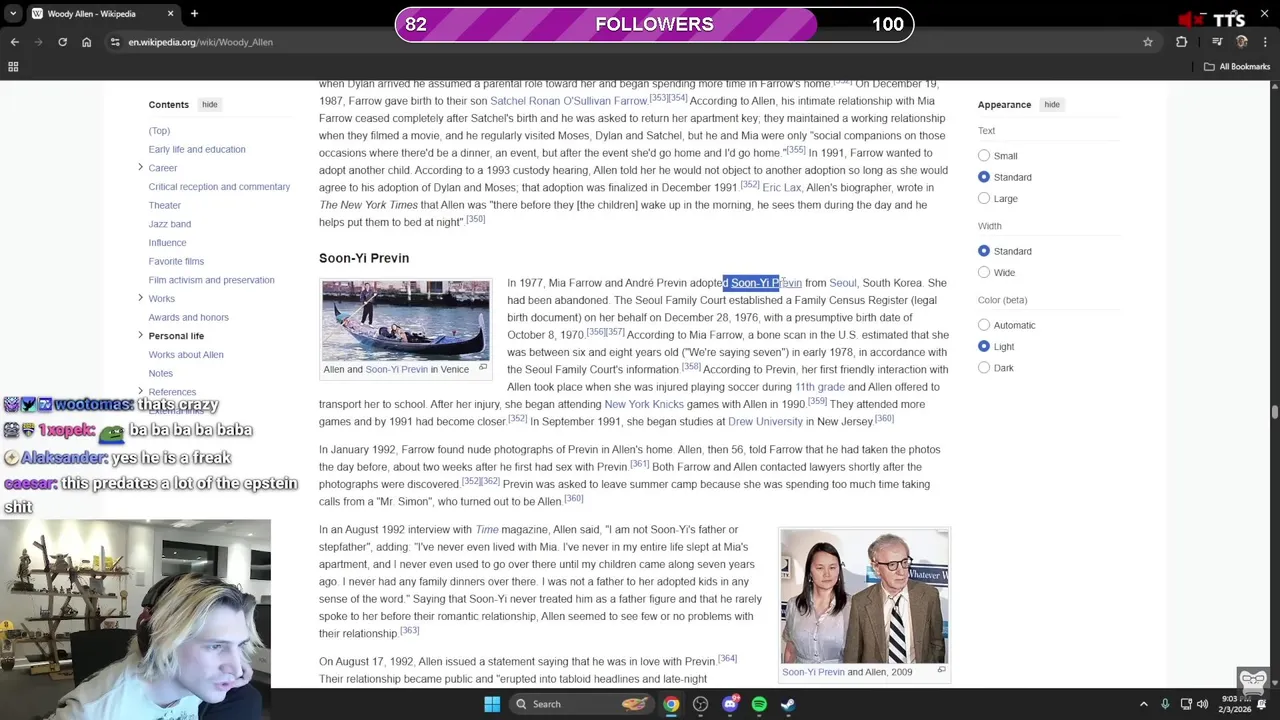The image size is (1280, 720).
Task: Go to Awards and honors section
Action: click(x=189, y=317)
